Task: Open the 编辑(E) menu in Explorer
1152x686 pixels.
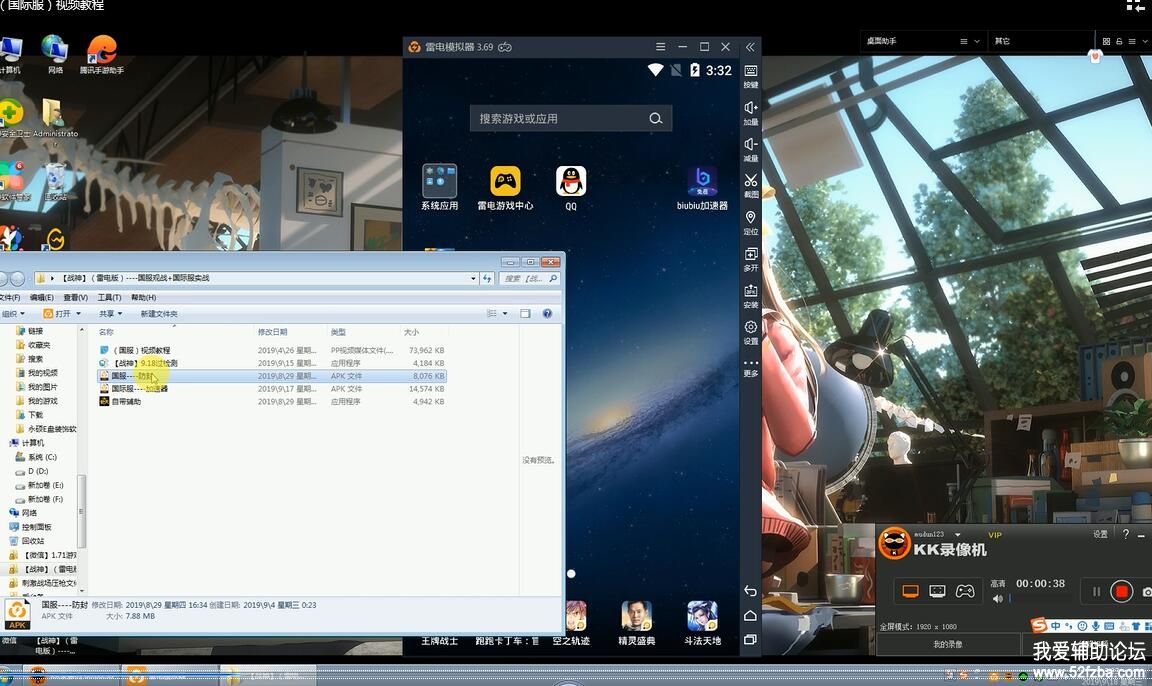Action: click(41, 297)
